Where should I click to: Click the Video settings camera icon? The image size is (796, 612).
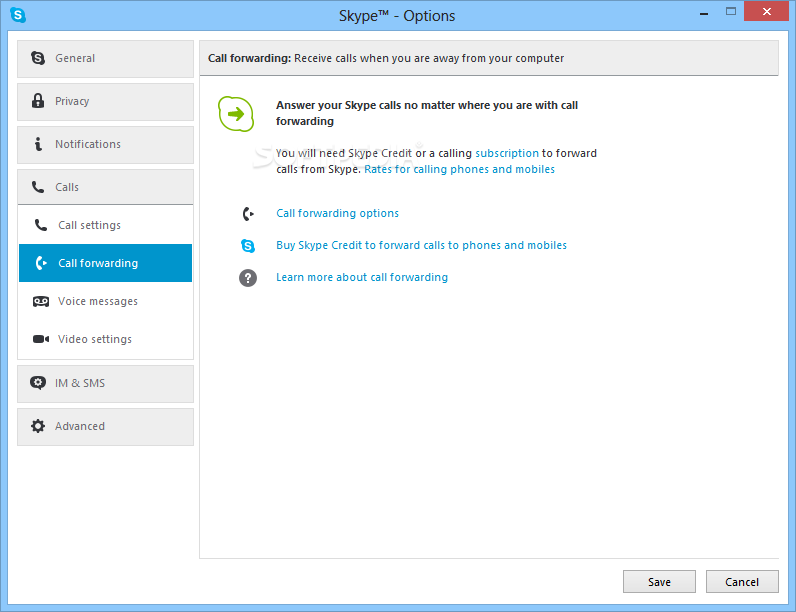(41, 339)
